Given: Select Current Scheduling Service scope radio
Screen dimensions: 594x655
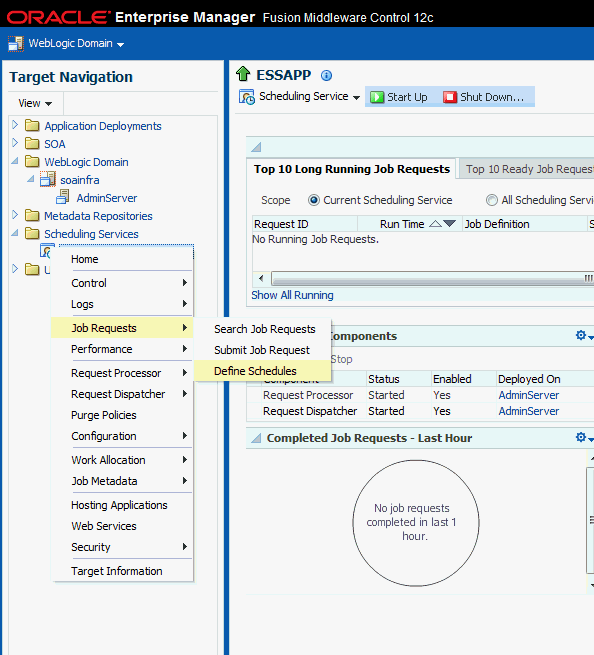Looking at the screenshot, I should (x=314, y=200).
